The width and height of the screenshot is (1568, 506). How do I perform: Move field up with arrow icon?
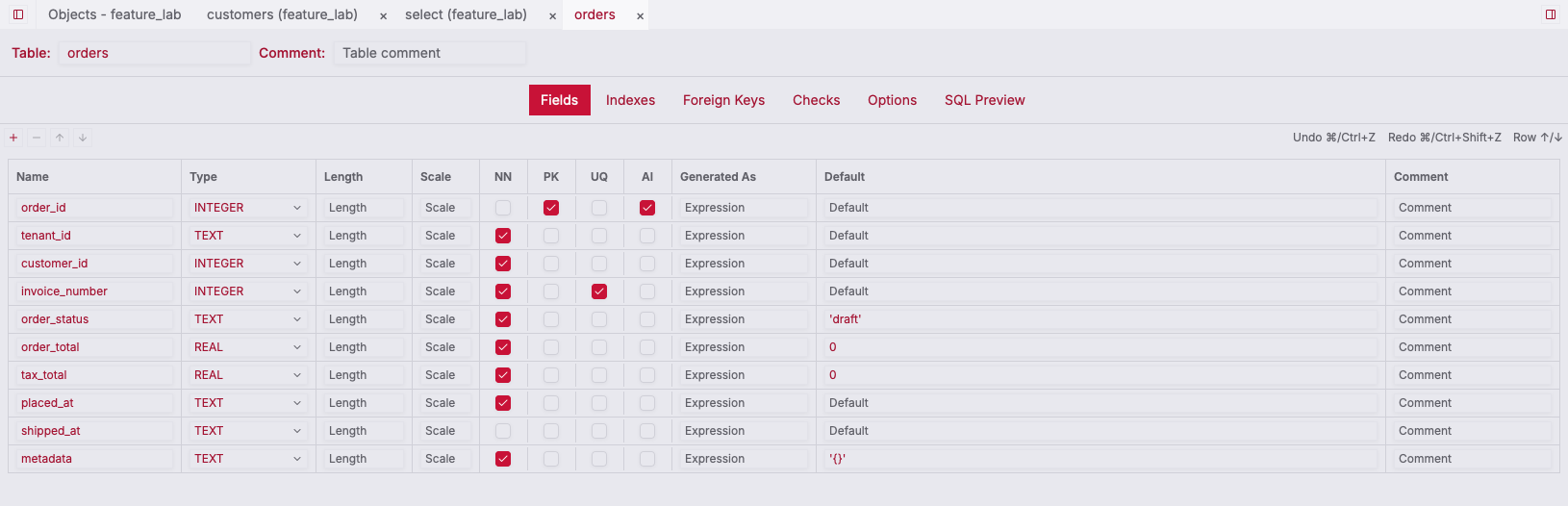click(x=60, y=138)
